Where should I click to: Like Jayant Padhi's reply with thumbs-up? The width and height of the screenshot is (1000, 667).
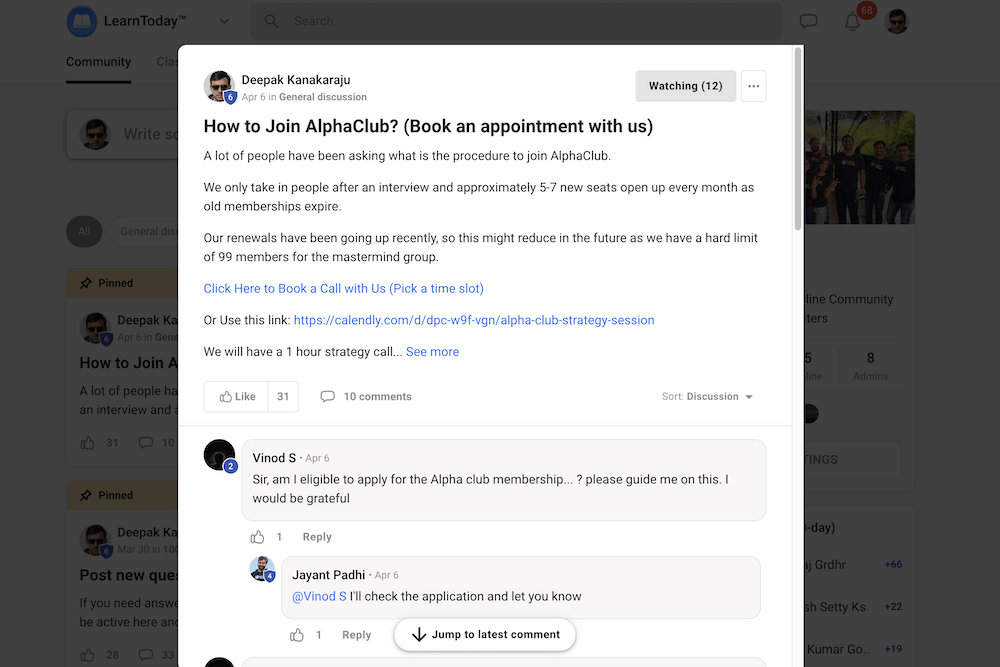pyautogui.click(x=297, y=635)
